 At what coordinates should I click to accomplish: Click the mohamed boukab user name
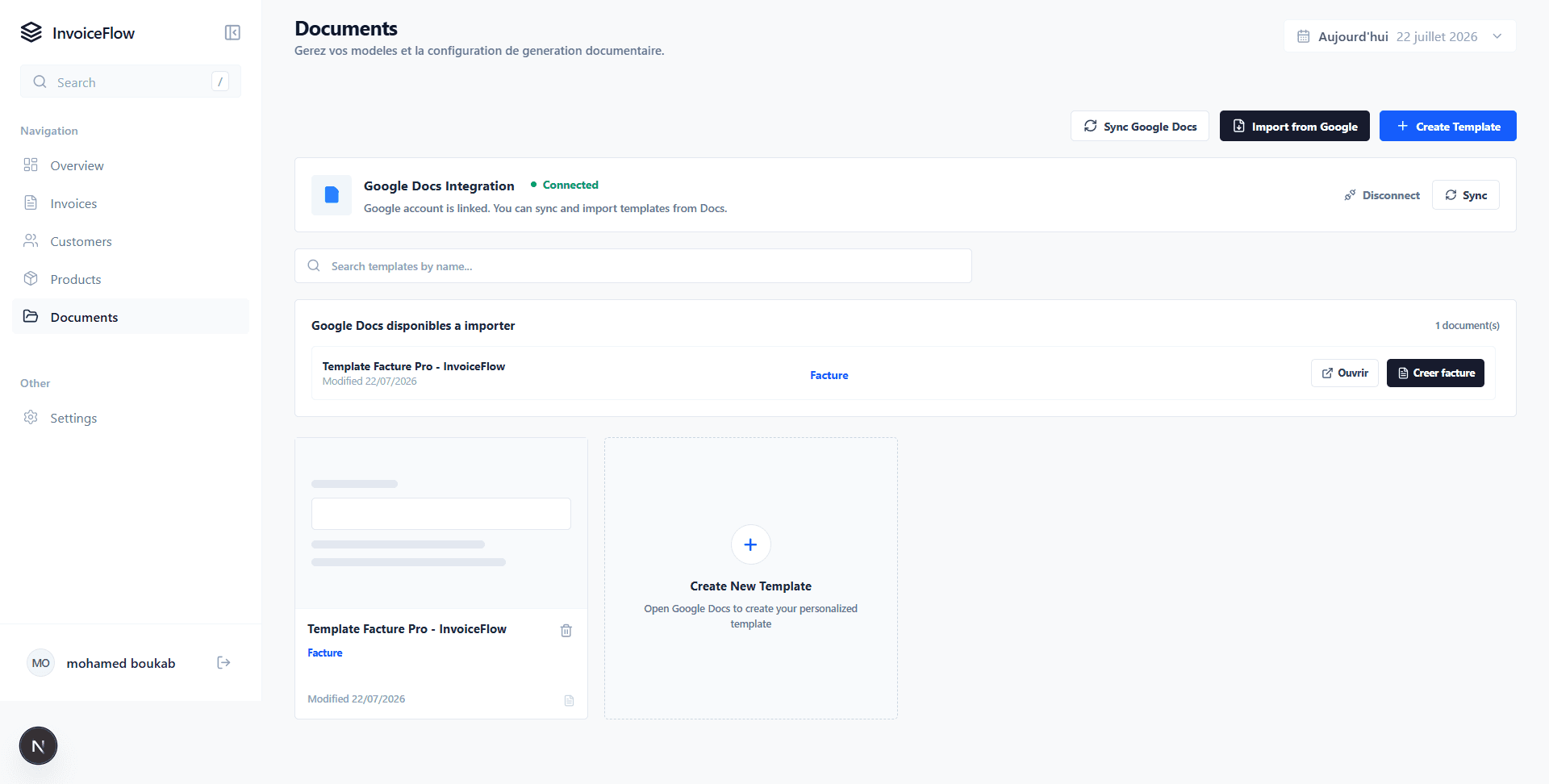click(121, 663)
